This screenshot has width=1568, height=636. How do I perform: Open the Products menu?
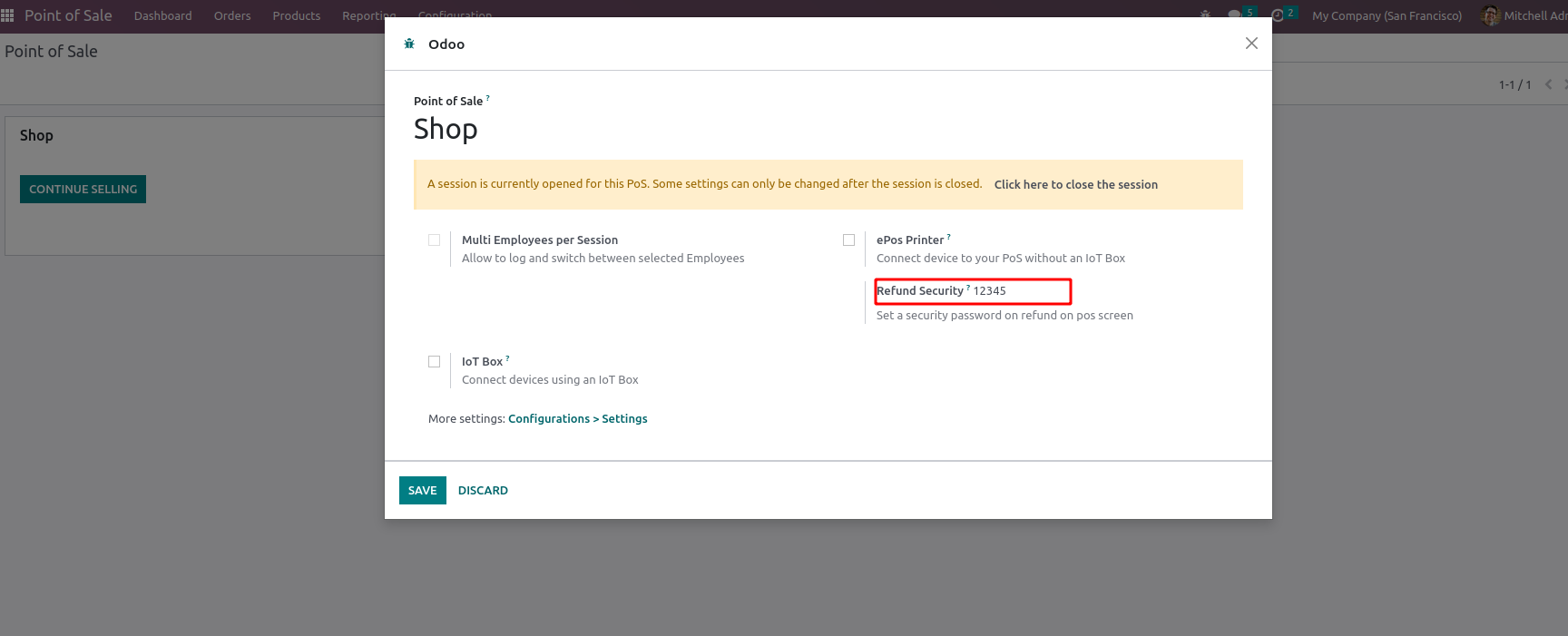click(297, 15)
